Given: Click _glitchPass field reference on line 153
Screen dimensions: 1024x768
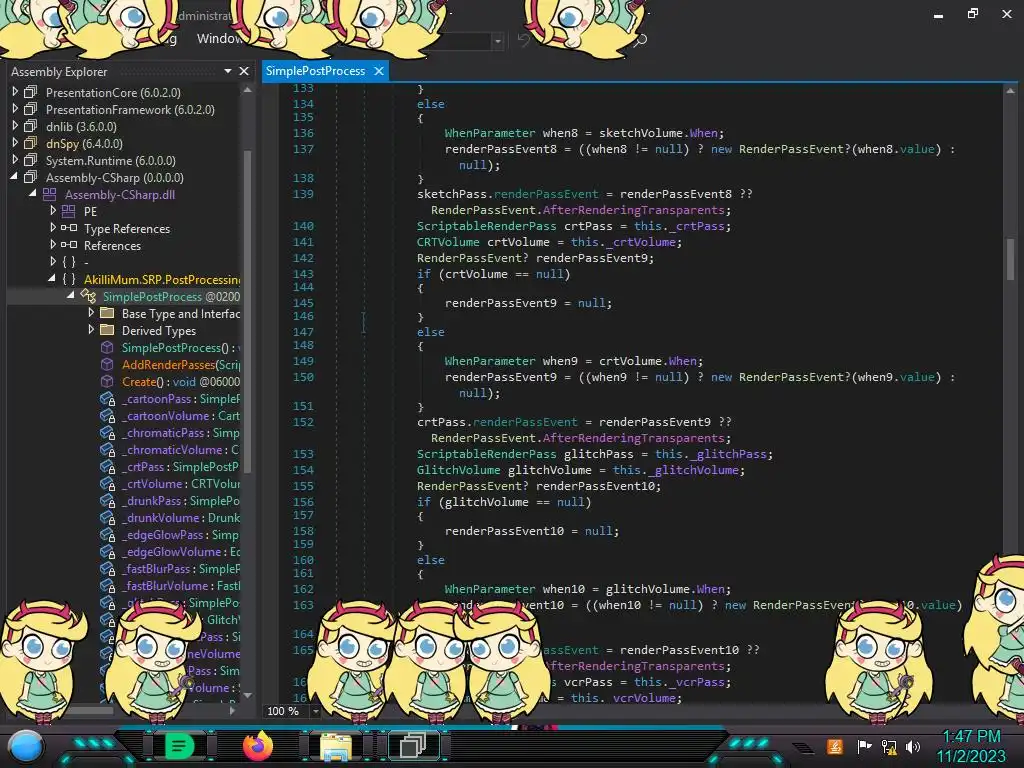Looking at the screenshot, I should click(729, 454).
